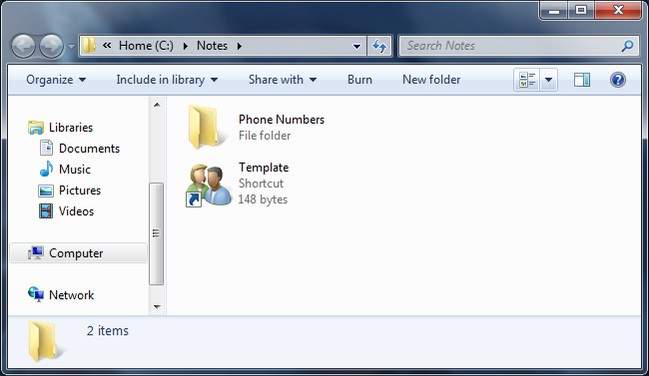
Task: Open the Share with menu
Action: tap(282, 80)
